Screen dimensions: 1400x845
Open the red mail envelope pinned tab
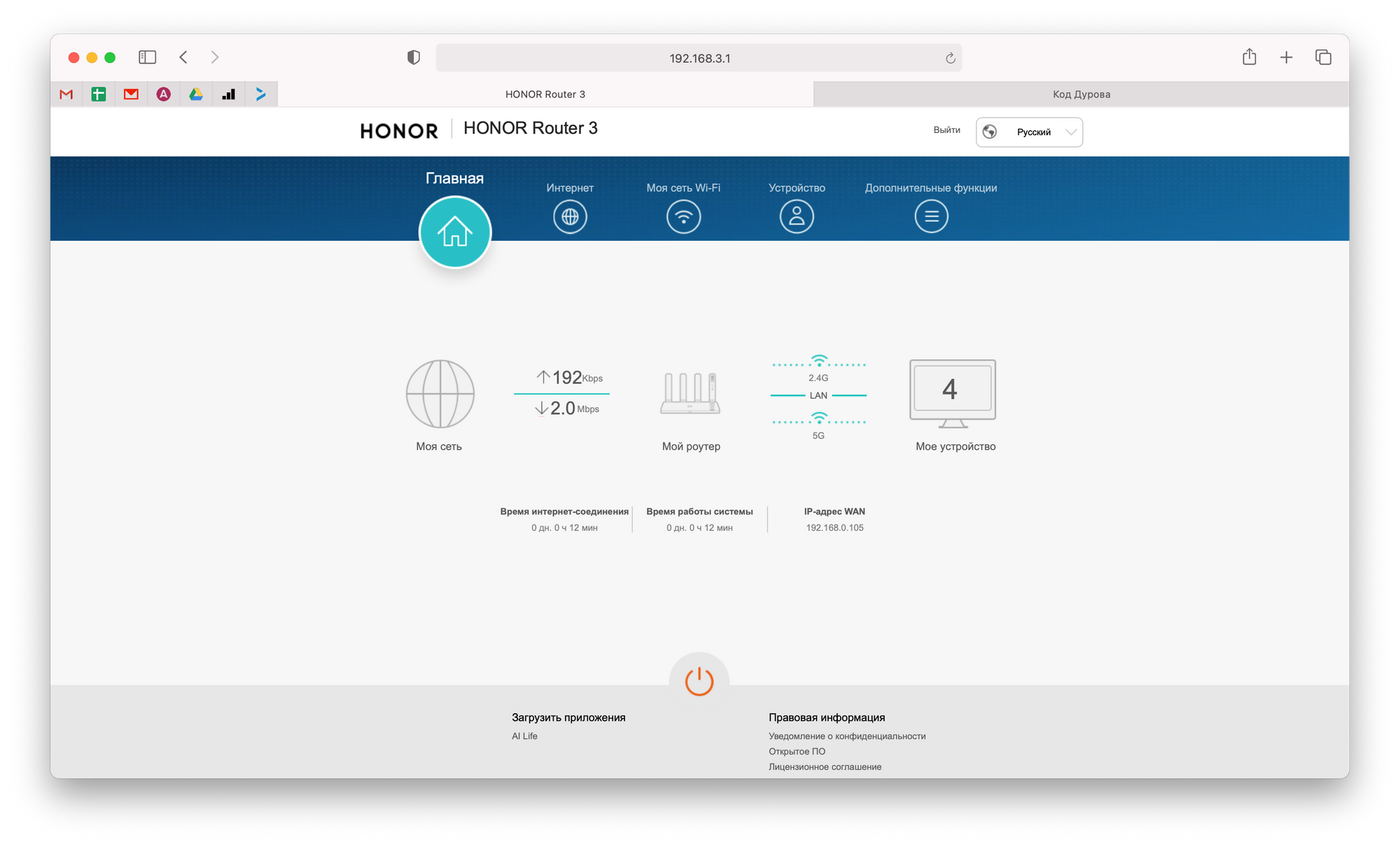pos(131,94)
